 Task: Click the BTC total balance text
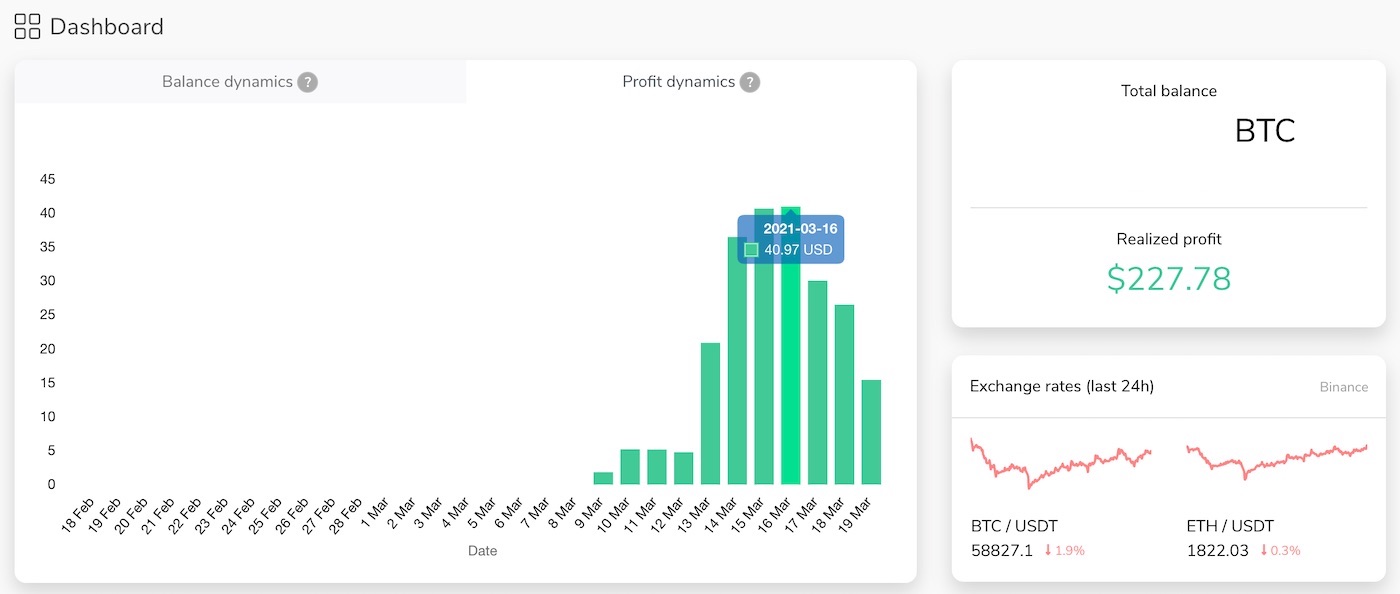point(1265,131)
